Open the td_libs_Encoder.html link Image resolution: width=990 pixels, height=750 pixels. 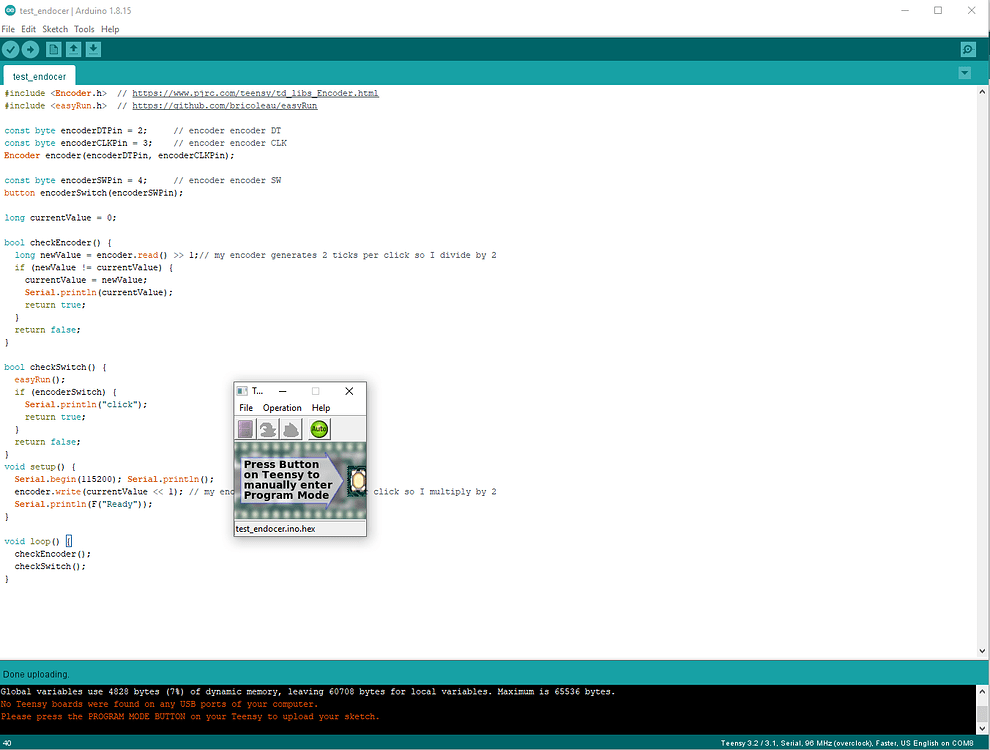255,92
